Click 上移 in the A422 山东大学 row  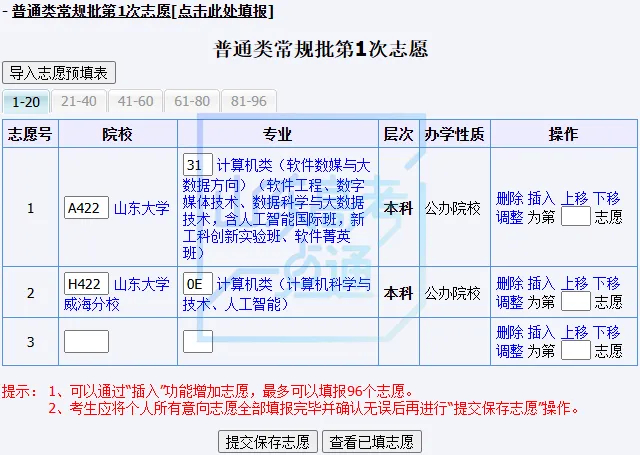(x=574, y=199)
